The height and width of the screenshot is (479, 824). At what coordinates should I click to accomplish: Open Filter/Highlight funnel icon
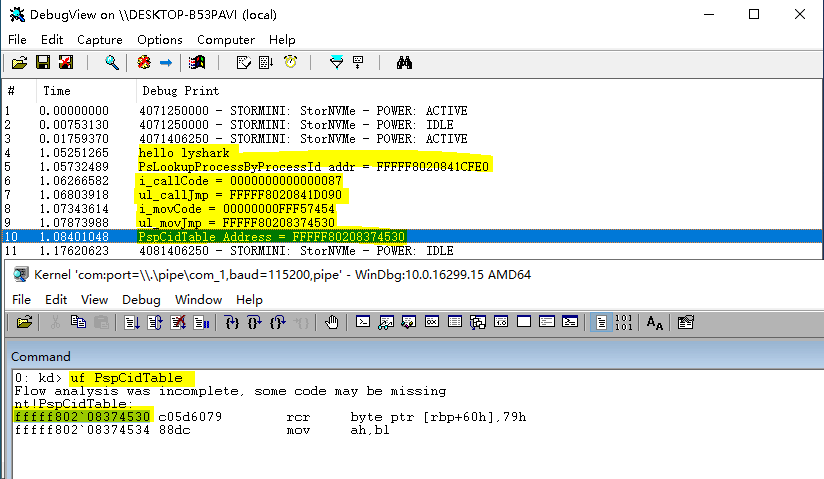336,63
